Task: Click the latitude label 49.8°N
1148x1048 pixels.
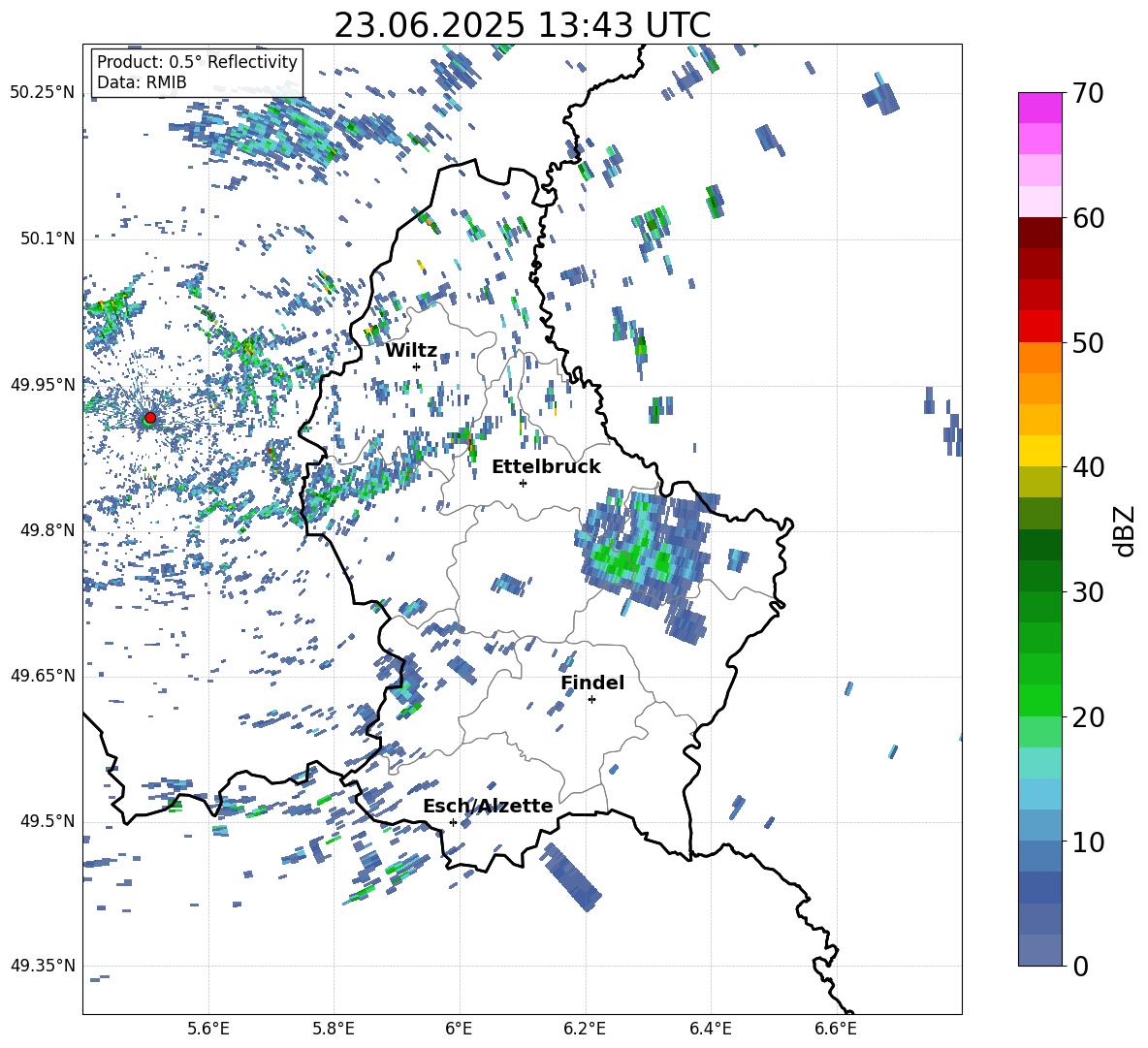Action: 47,530
